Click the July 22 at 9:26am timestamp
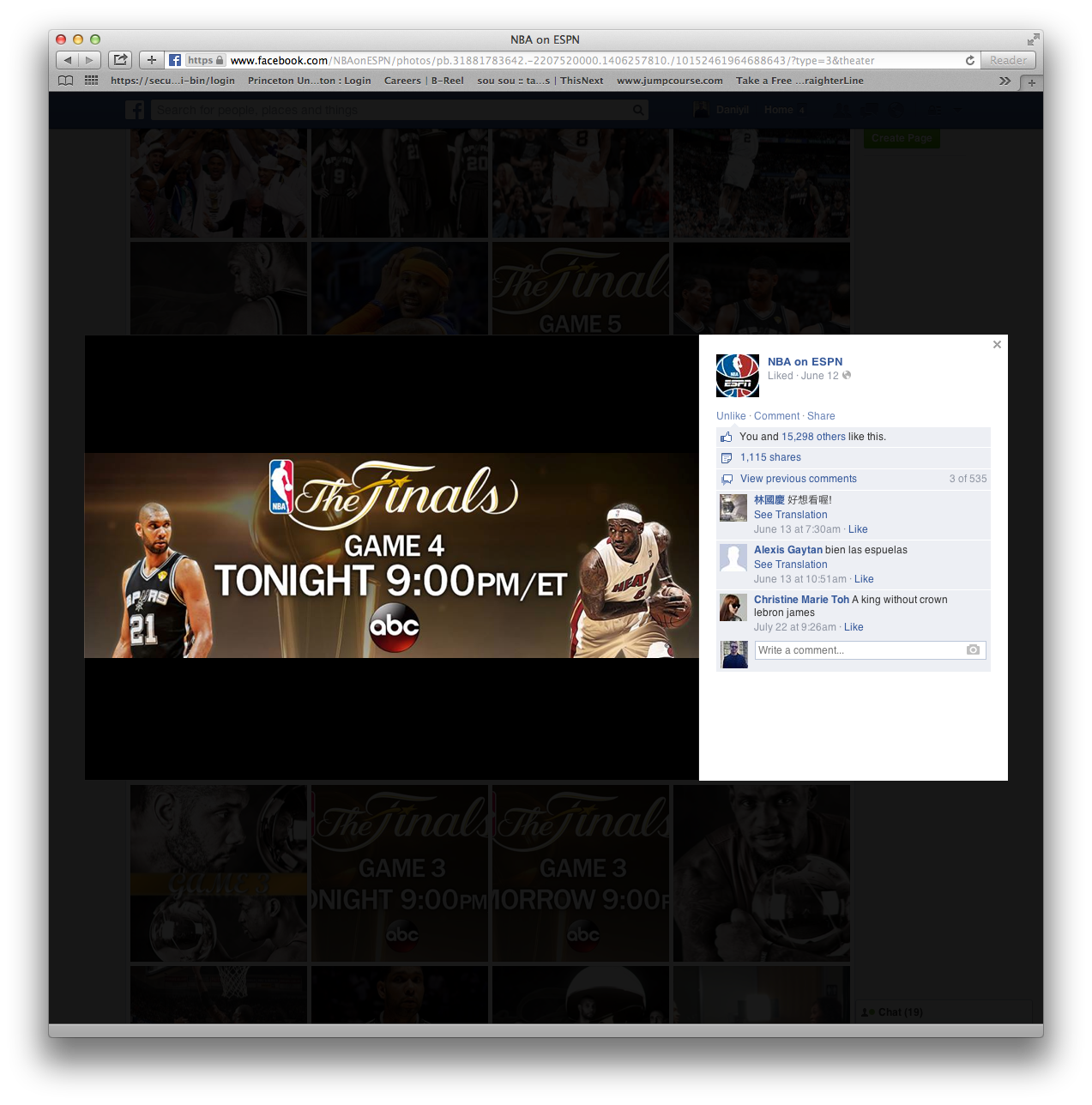This screenshot has width=1092, height=1105. 795,627
